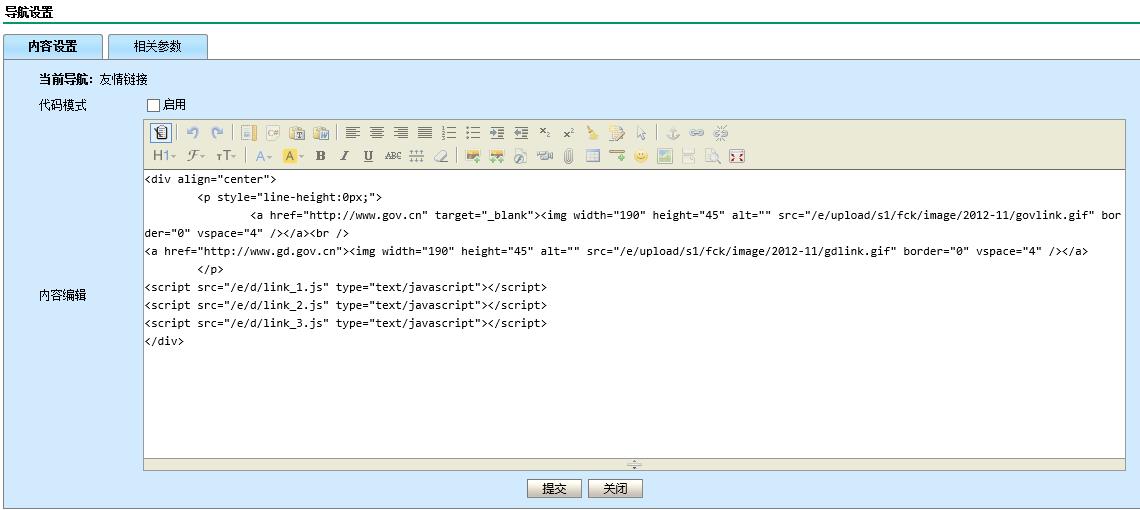Click the 提交 submit button
1140x510 pixels.
tap(554, 489)
